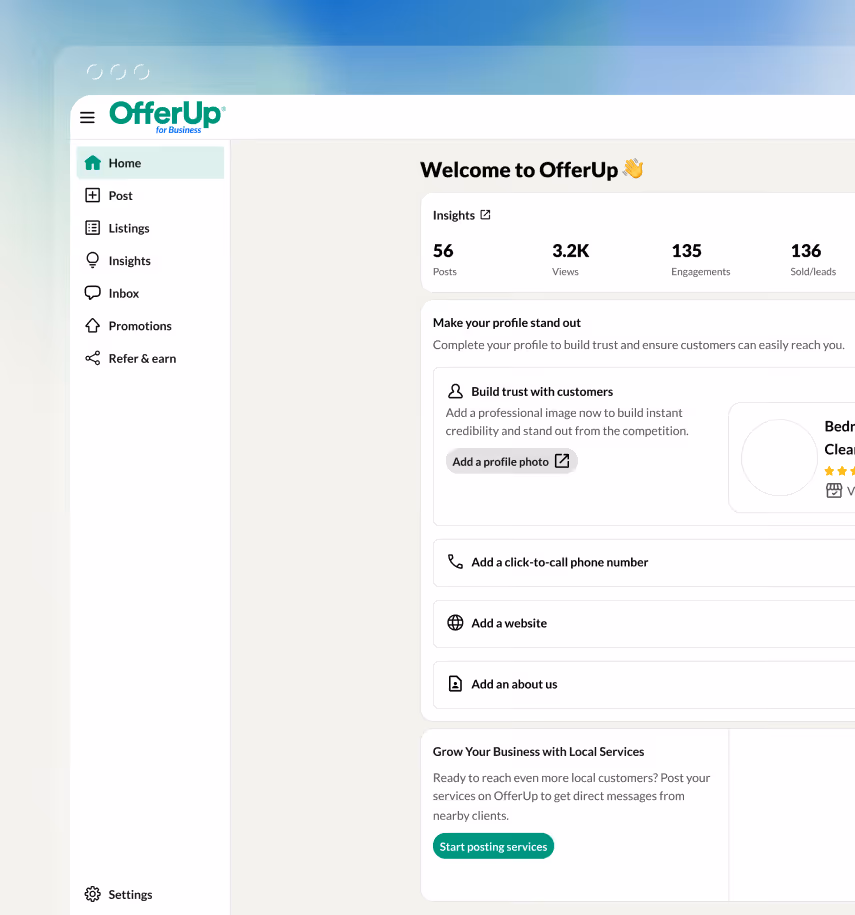Open Listings in the sidebar menu
This screenshot has height=915, width=855.
(x=150, y=228)
